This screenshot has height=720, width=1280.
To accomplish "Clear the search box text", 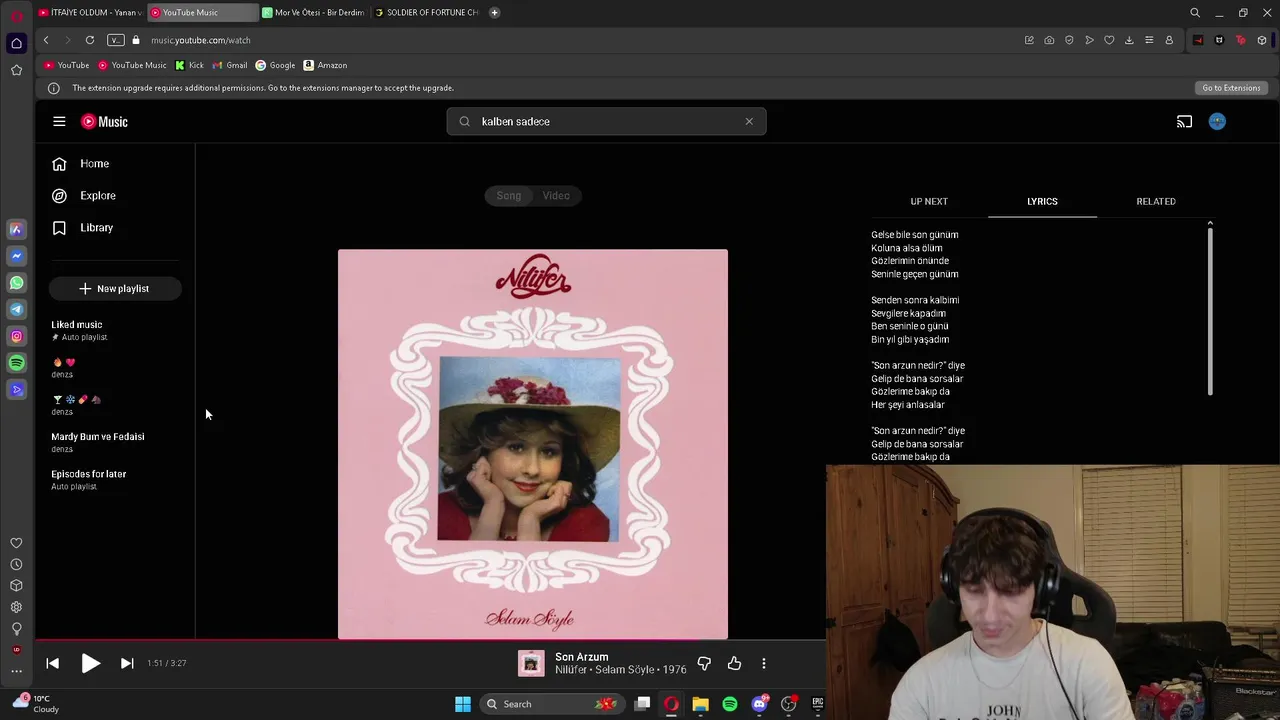I will pos(749,121).
